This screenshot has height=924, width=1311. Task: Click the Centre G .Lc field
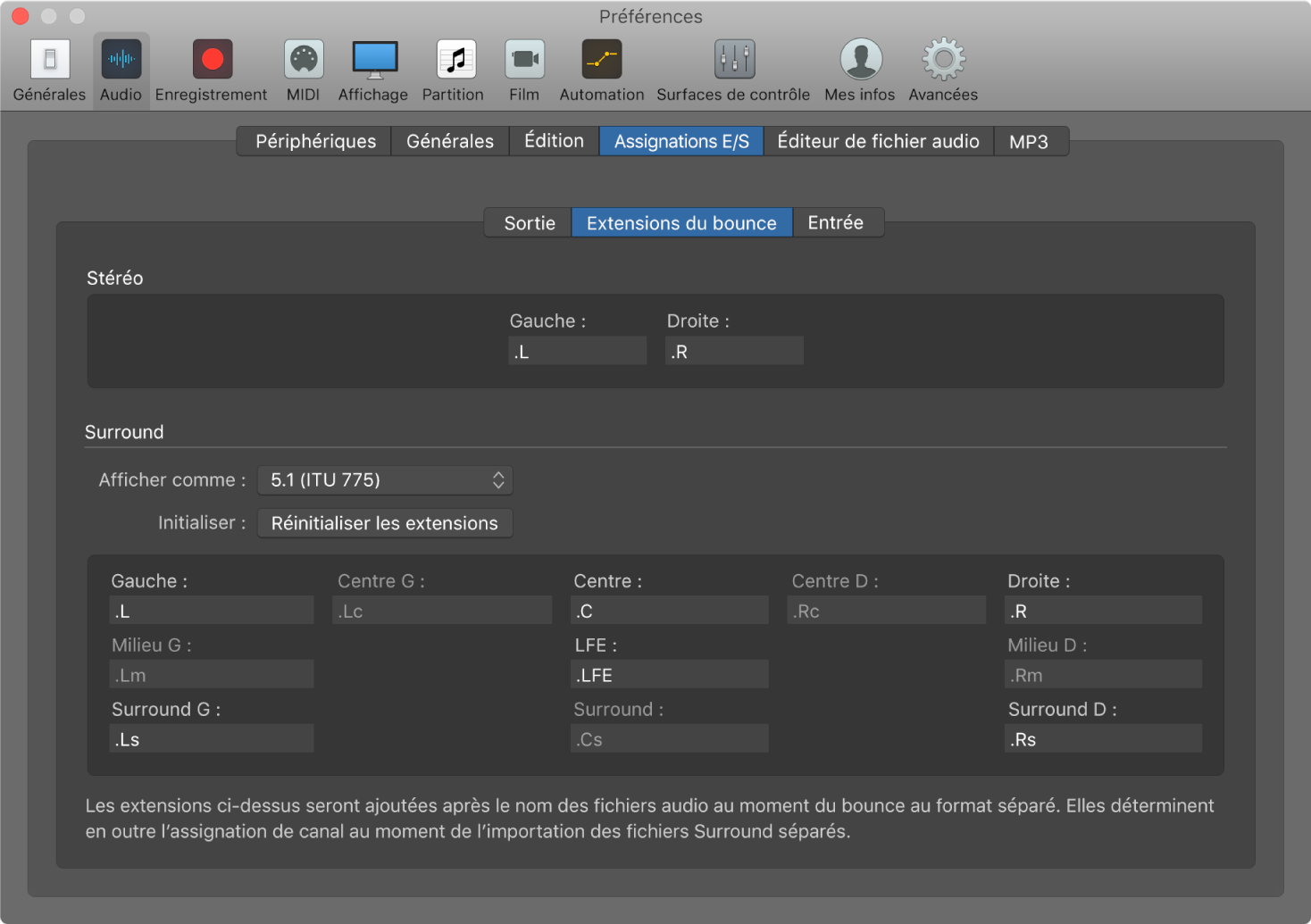pyautogui.click(x=442, y=611)
